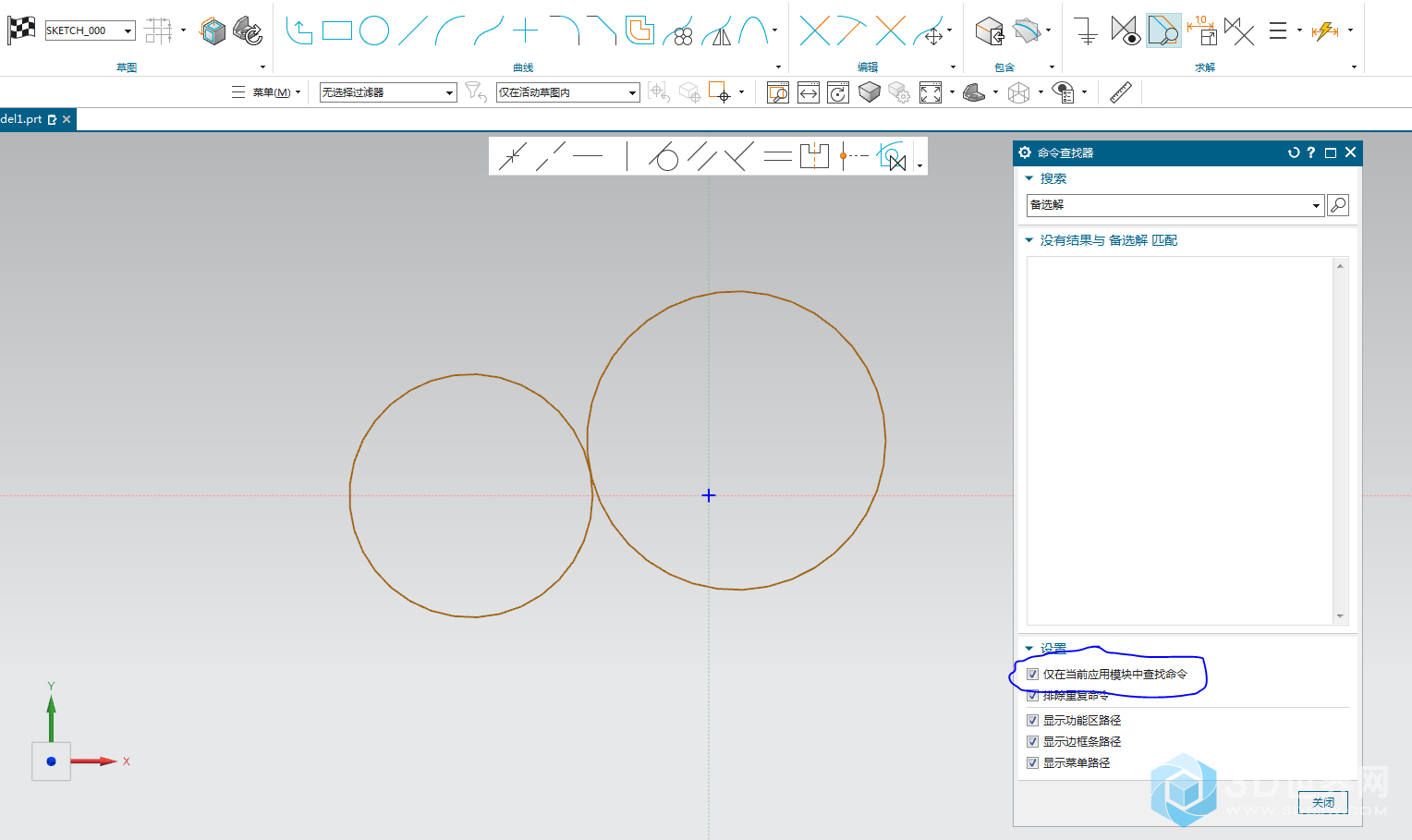This screenshot has height=840, width=1412.
Task: Click the Rapid Dimension 1.0 icon
Action: (1202, 30)
